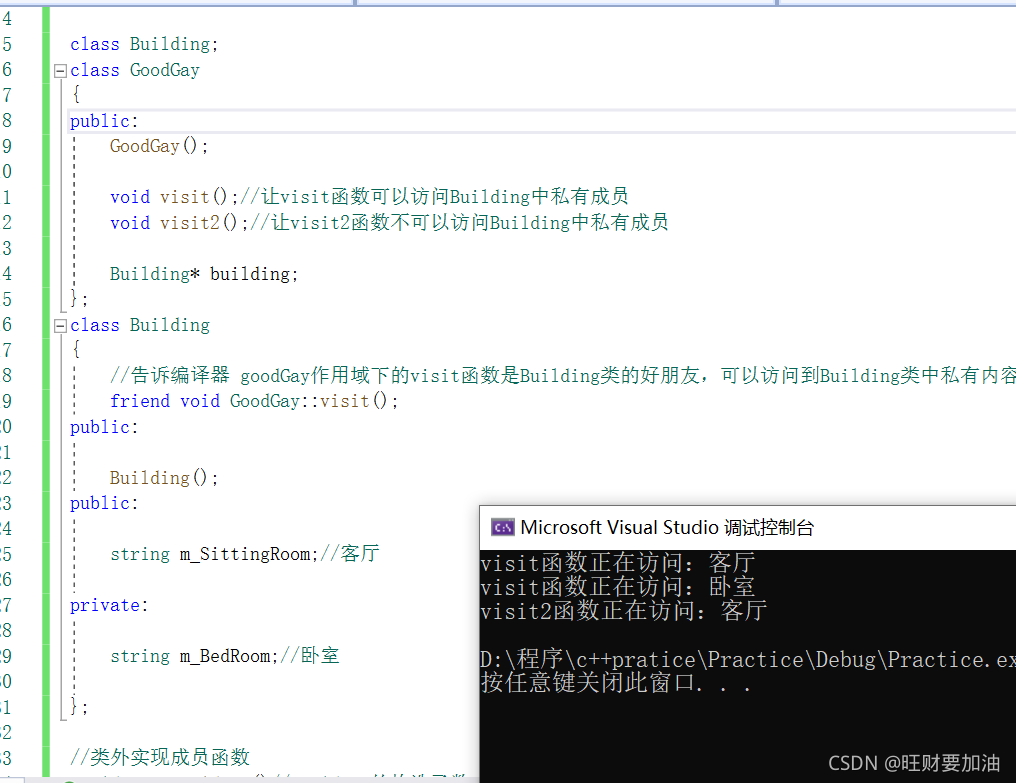Click the 'class Building' definition header text
Viewport: 1016px width, 783px height.
click(140, 325)
